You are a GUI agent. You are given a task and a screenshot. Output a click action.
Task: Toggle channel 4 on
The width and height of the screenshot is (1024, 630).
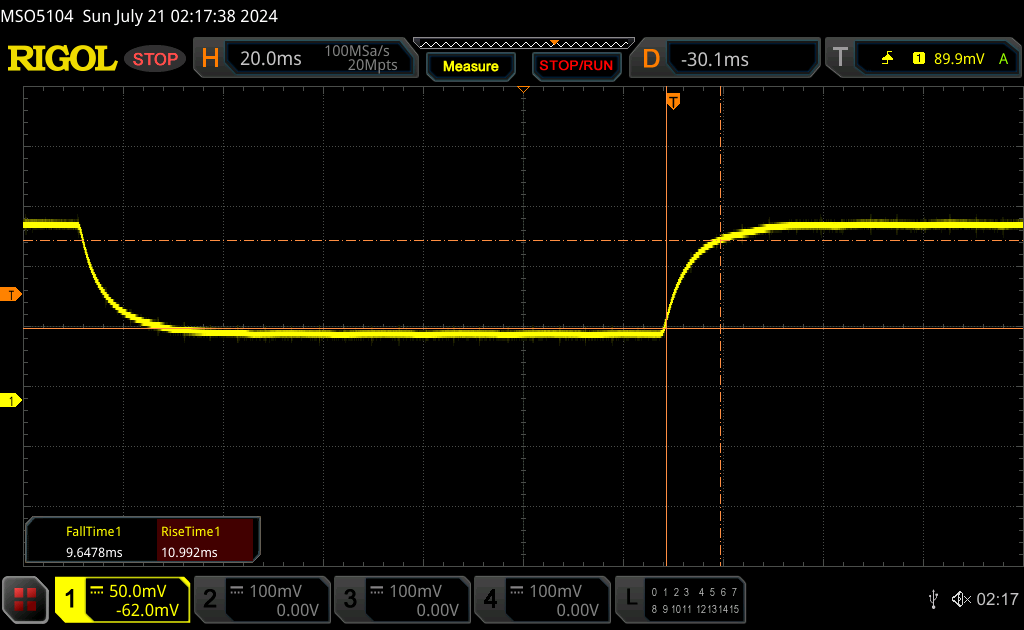point(490,599)
